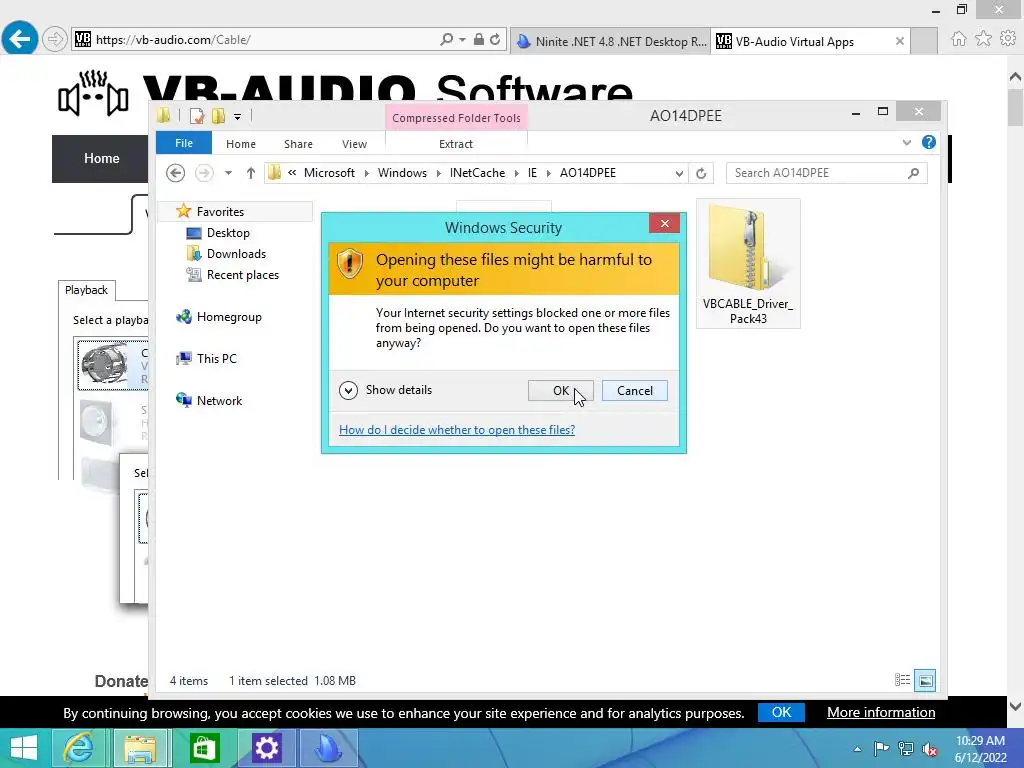The image size is (1024, 768).
Task: Open the Extract ribbon tab
Action: tap(456, 144)
